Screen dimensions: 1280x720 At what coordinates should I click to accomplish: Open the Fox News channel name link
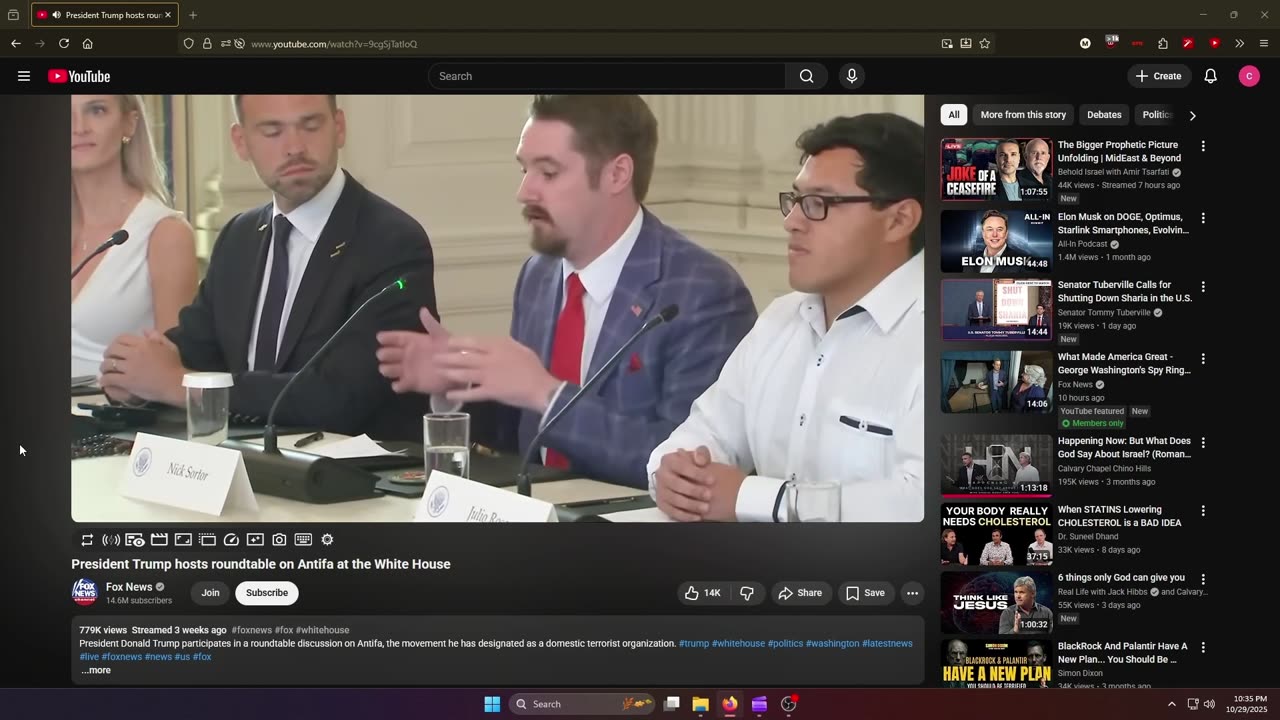coord(129,587)
